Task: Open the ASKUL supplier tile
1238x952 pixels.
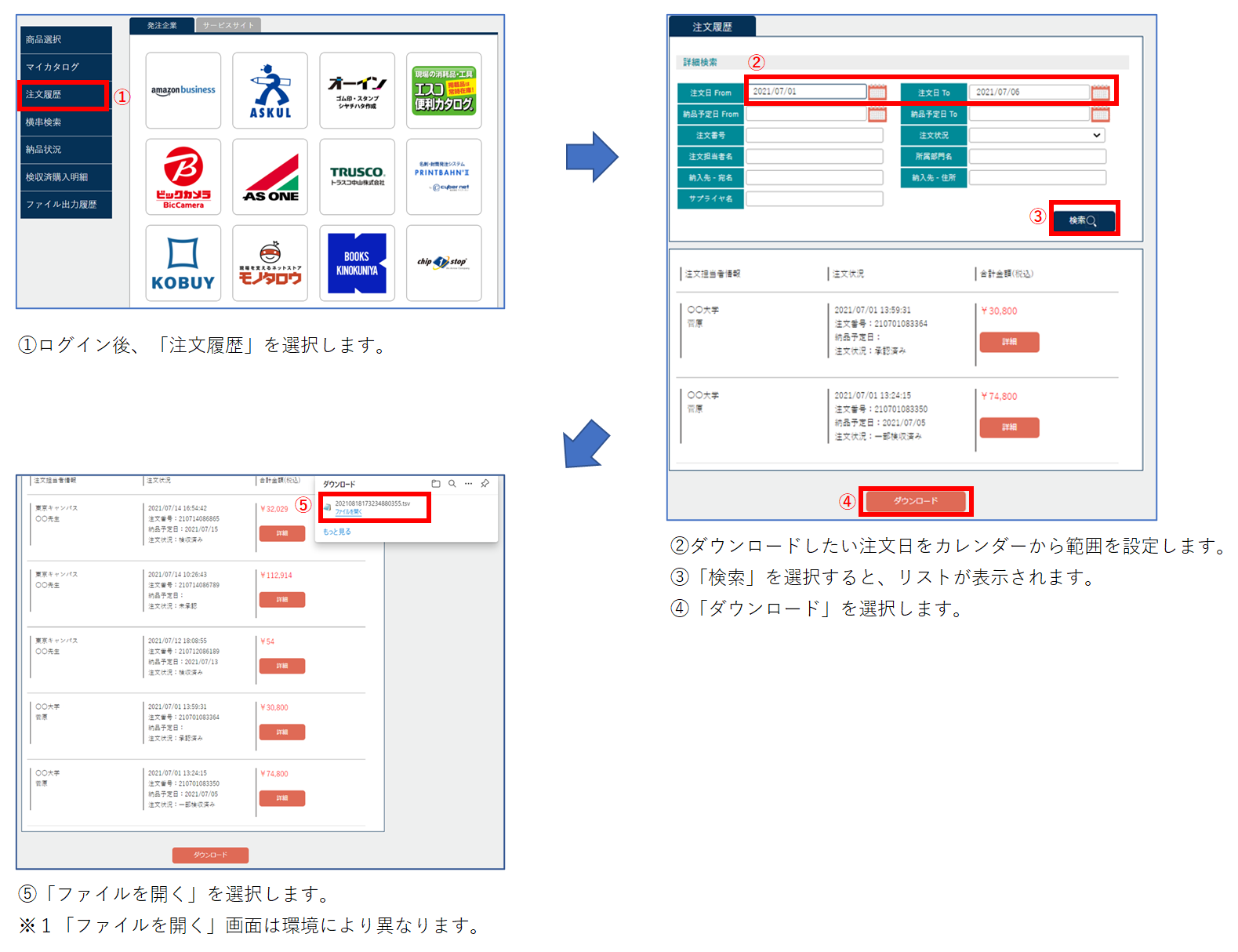Action: click(270, 91)
